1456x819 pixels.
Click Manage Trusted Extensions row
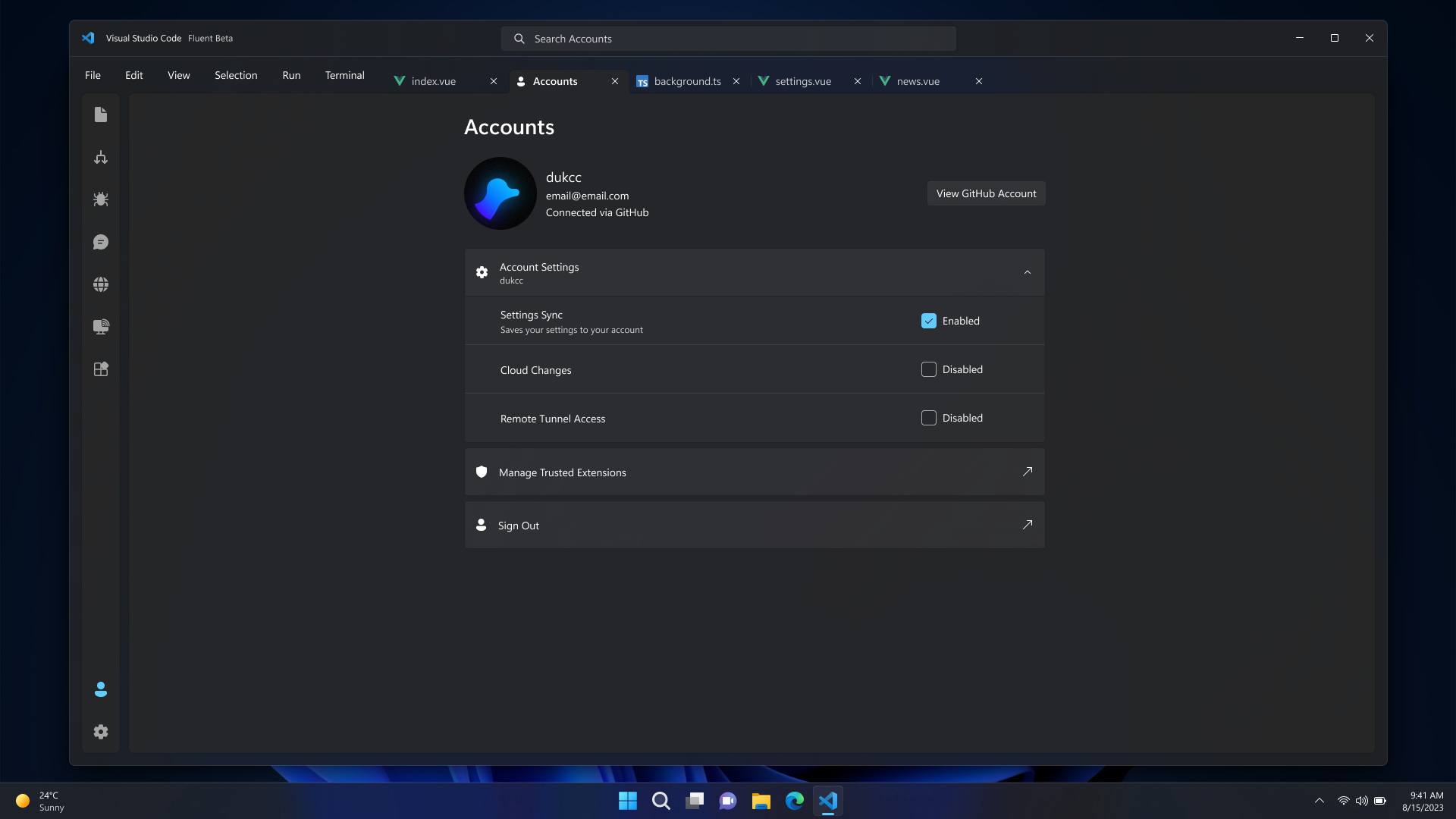pos(755,472)
